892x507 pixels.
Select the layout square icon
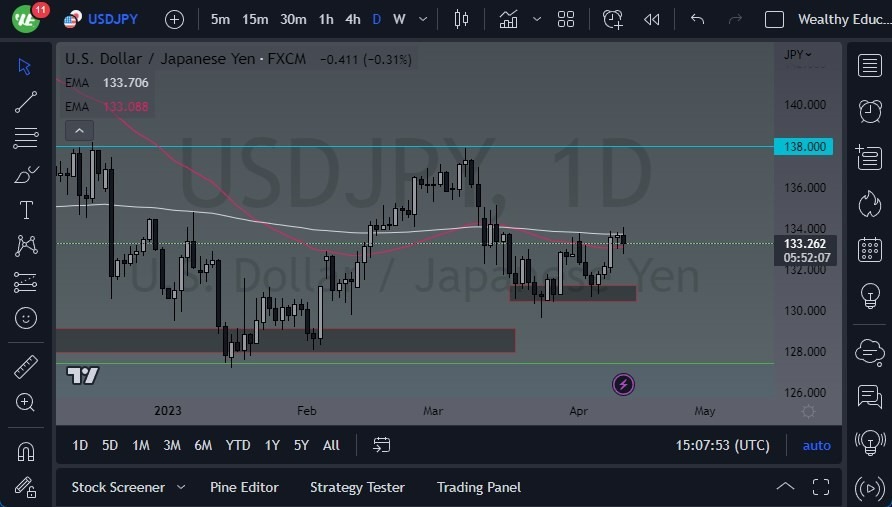[774, 19]
